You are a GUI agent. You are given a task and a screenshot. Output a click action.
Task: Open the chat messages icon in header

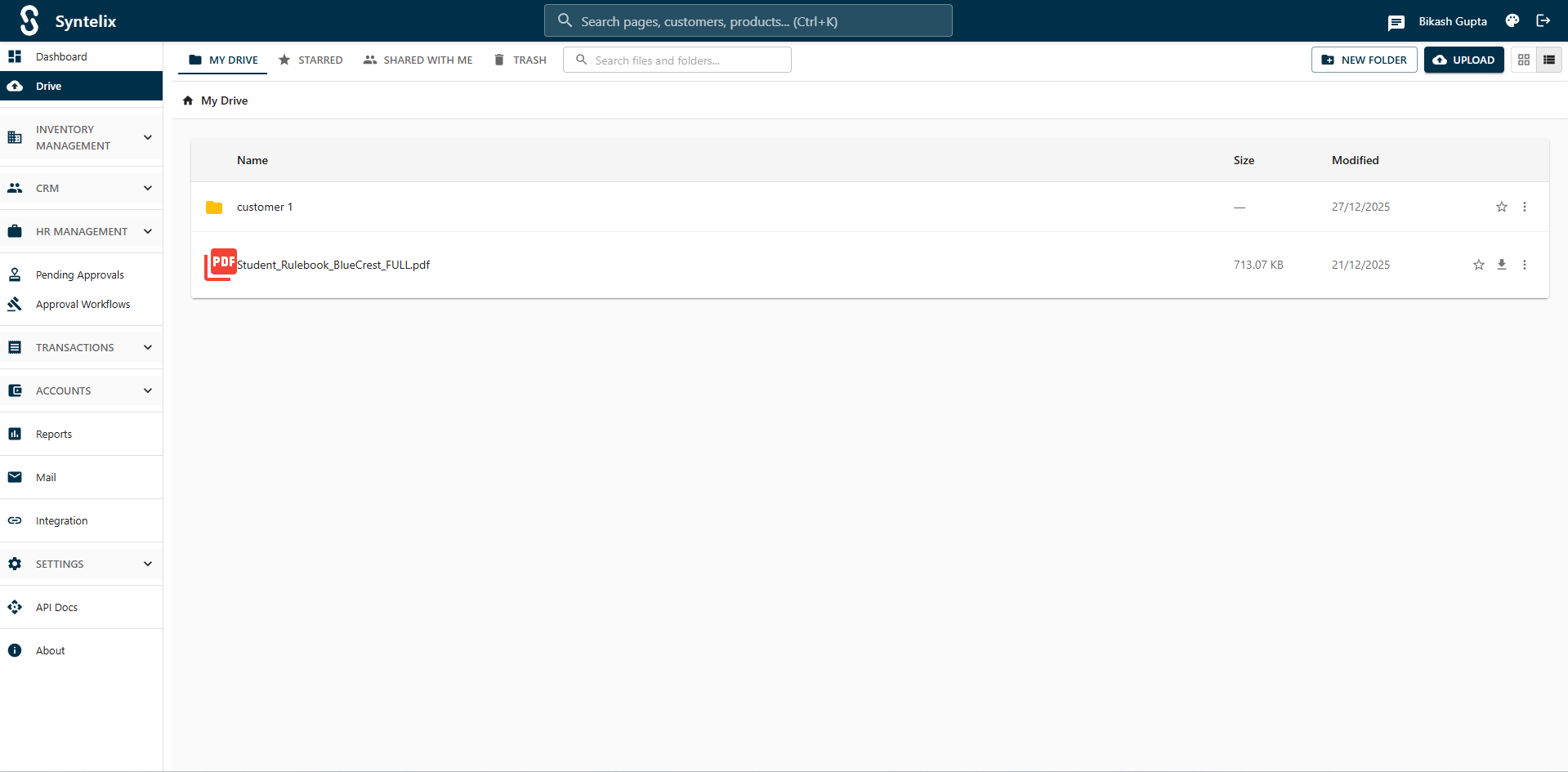(x=1396, y=22)
